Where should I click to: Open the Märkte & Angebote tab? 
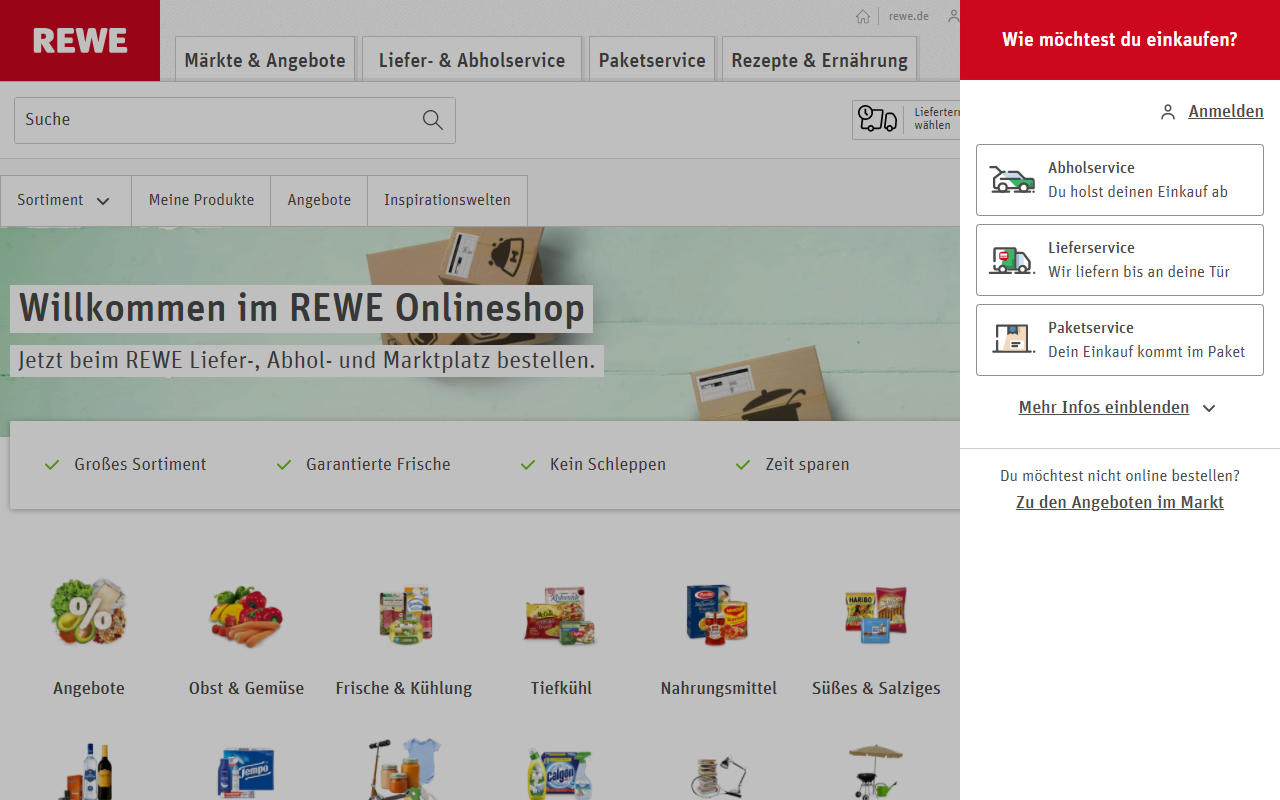(265, 59)
